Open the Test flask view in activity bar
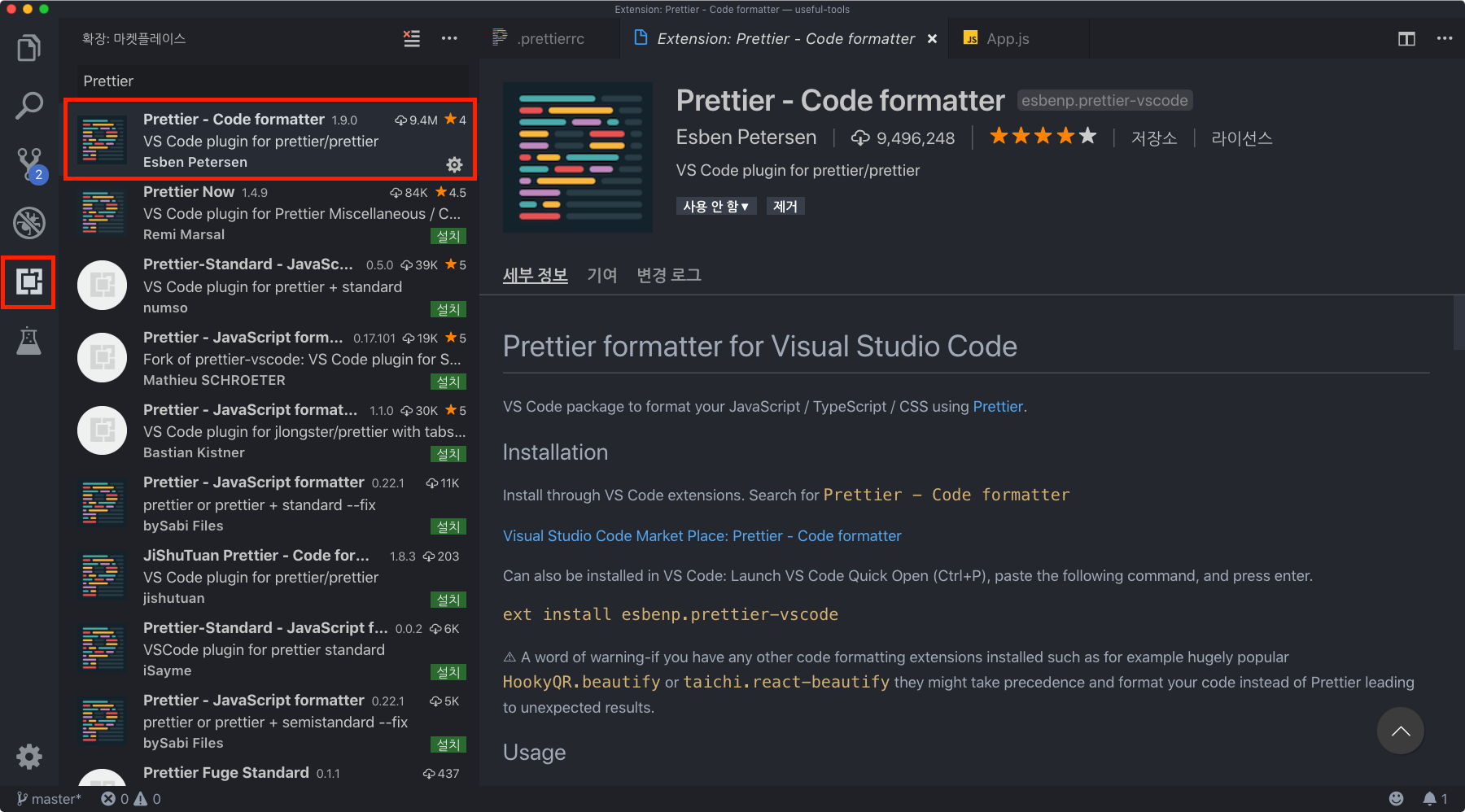Viewport: 1465px width, 812px height. (x=29, y=341)
